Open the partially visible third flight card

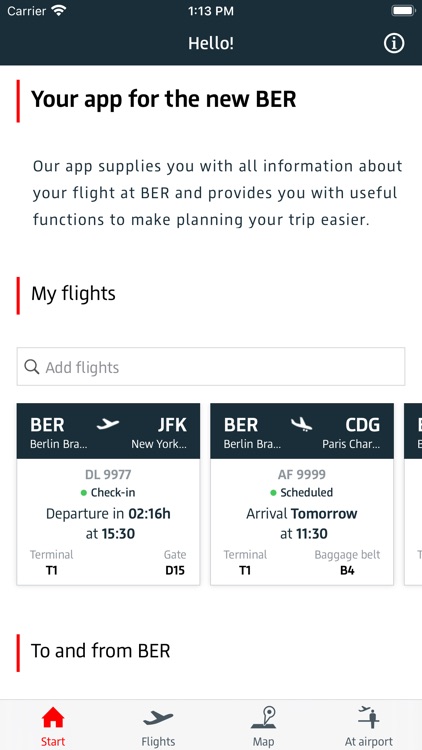pyautogui.click(x=413, y=494)
